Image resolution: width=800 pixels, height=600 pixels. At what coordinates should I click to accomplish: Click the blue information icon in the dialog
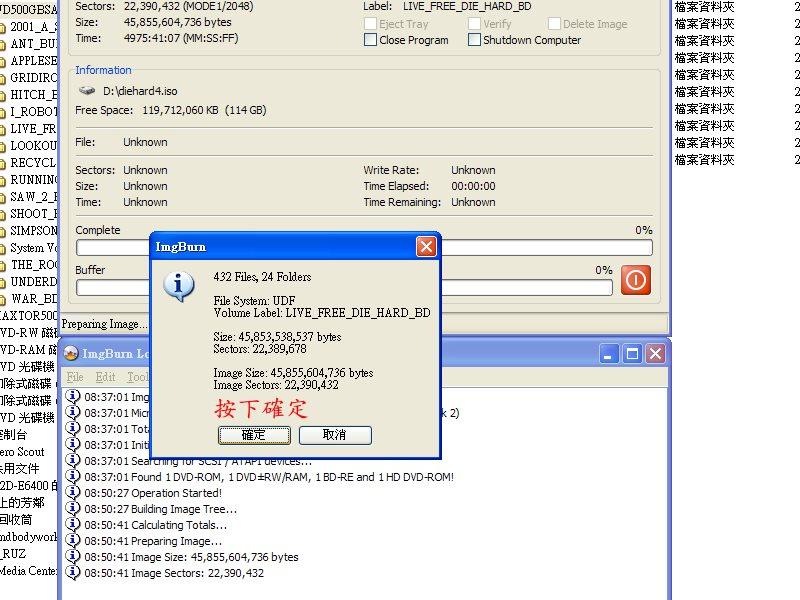(x=179, y=286)
